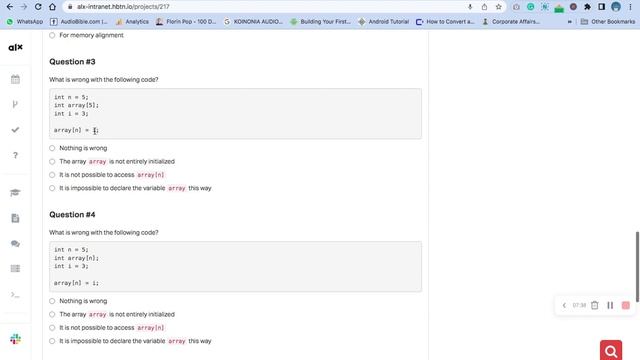
Task: Go to the browser home page icon
Action: (52, 7)
